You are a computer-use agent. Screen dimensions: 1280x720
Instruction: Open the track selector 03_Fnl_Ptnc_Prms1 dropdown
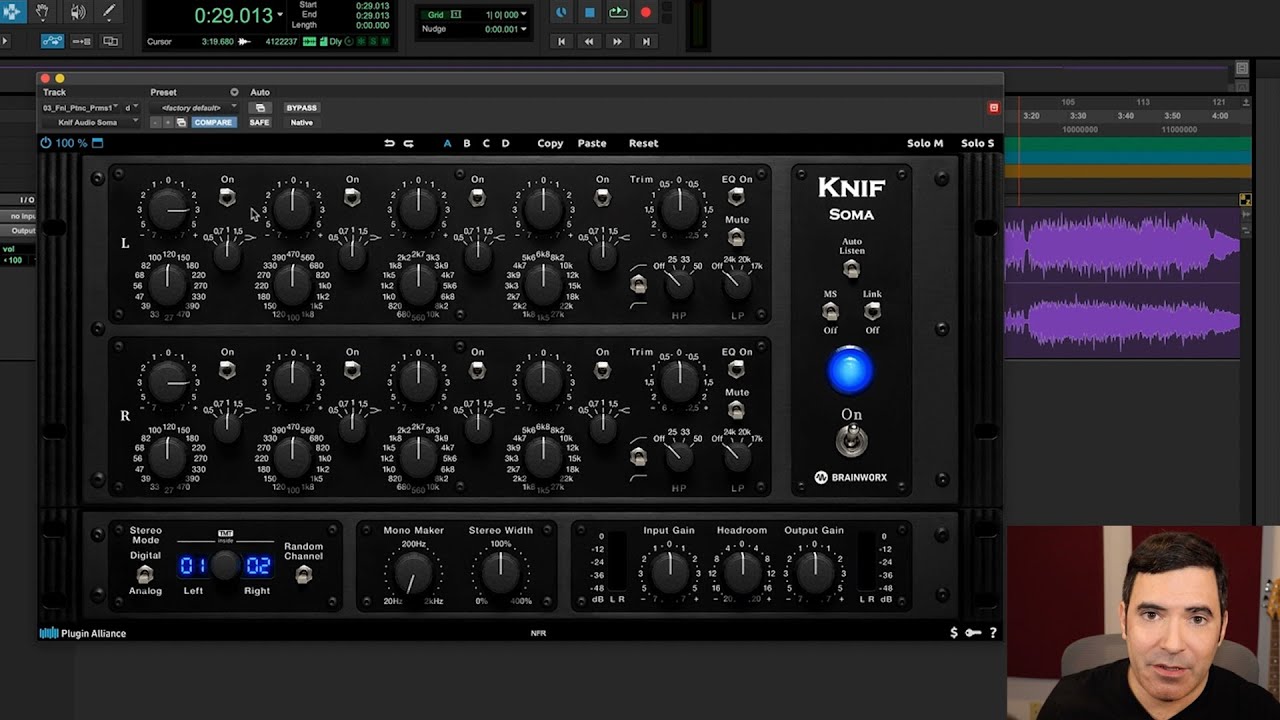80,107
